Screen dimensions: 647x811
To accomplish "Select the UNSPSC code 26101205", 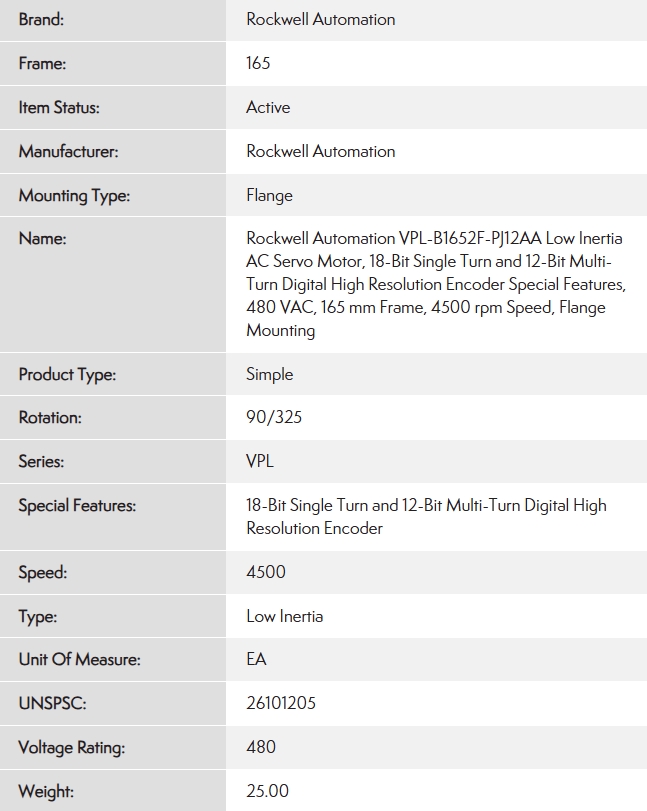I will (x=281, y=703).
